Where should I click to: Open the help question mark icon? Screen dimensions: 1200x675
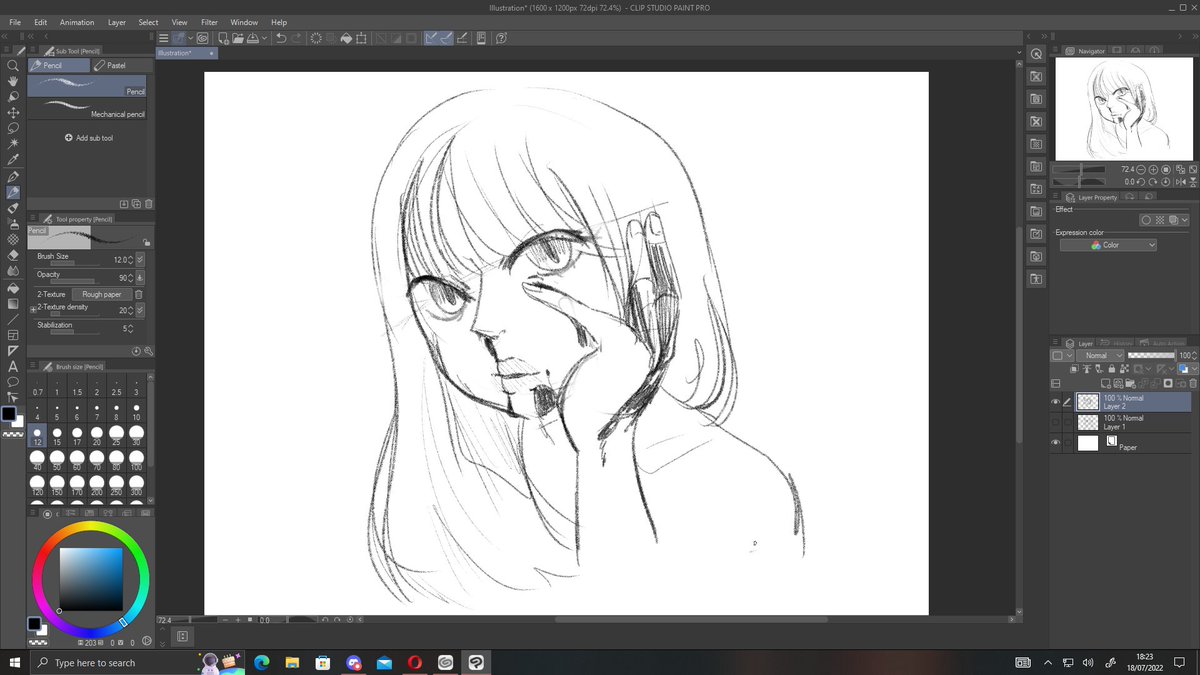click(x=501, y=38)
